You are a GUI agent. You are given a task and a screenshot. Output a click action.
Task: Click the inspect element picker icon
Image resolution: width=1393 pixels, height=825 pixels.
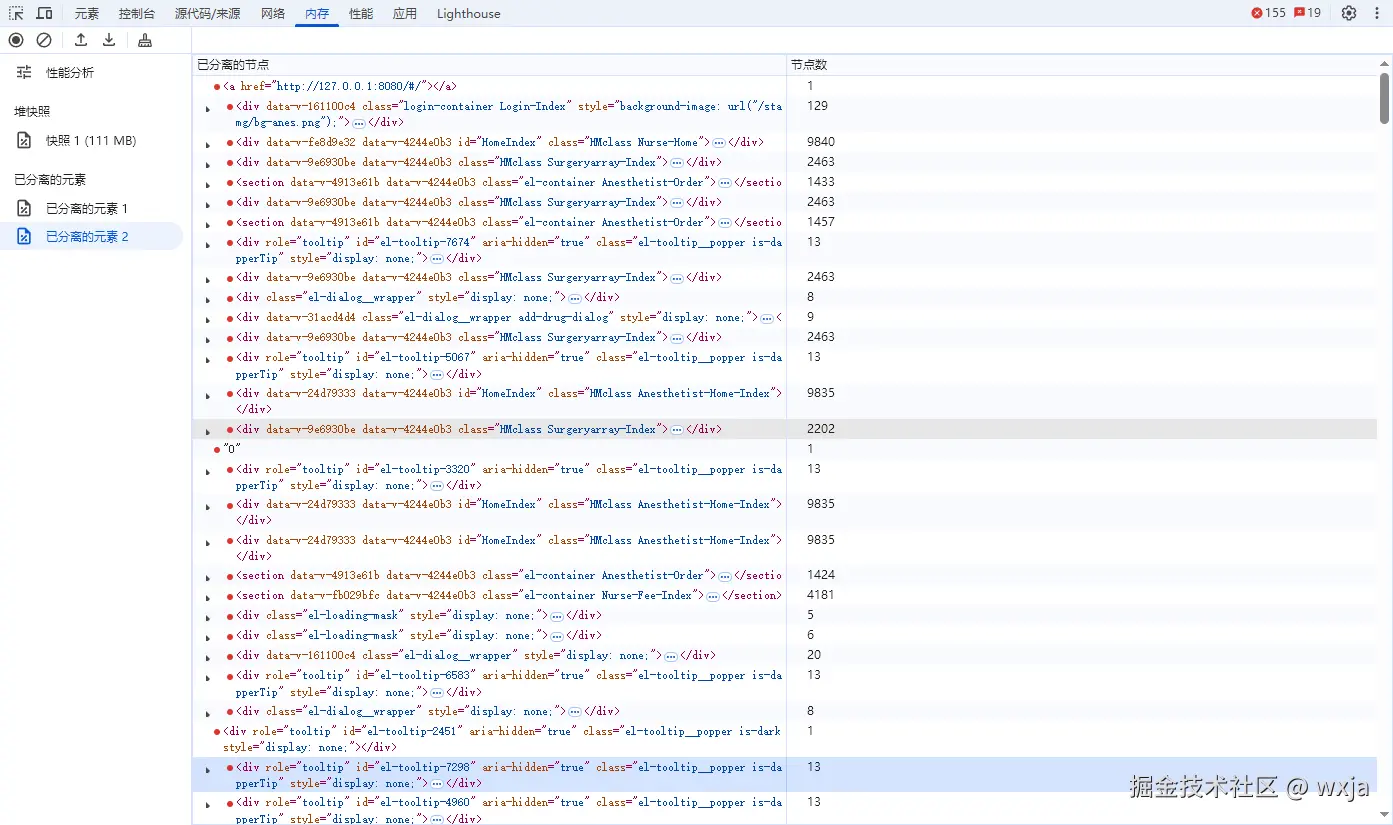coord(17,13)
